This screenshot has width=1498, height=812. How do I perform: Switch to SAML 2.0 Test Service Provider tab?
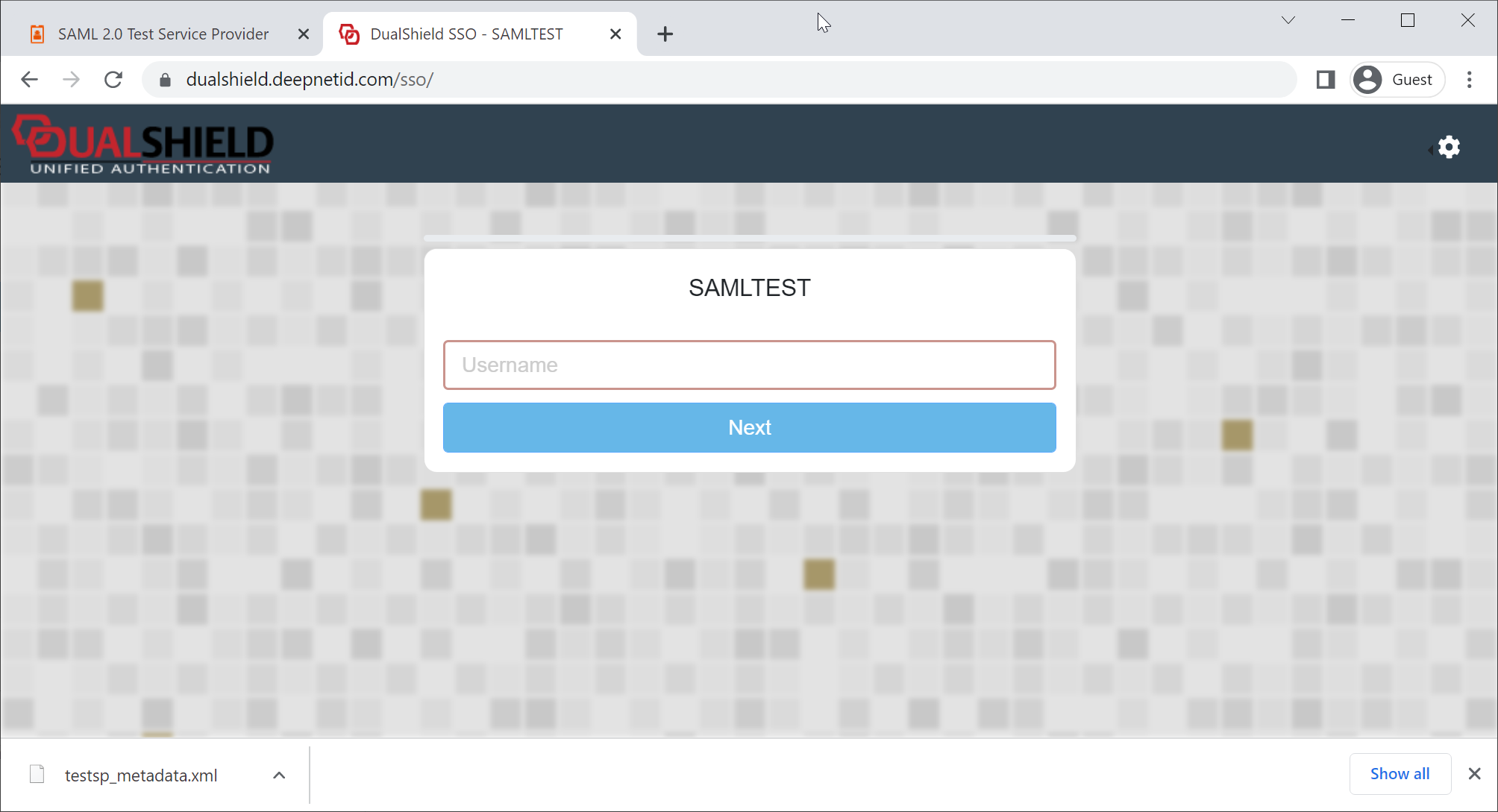(x=163, y=34)
